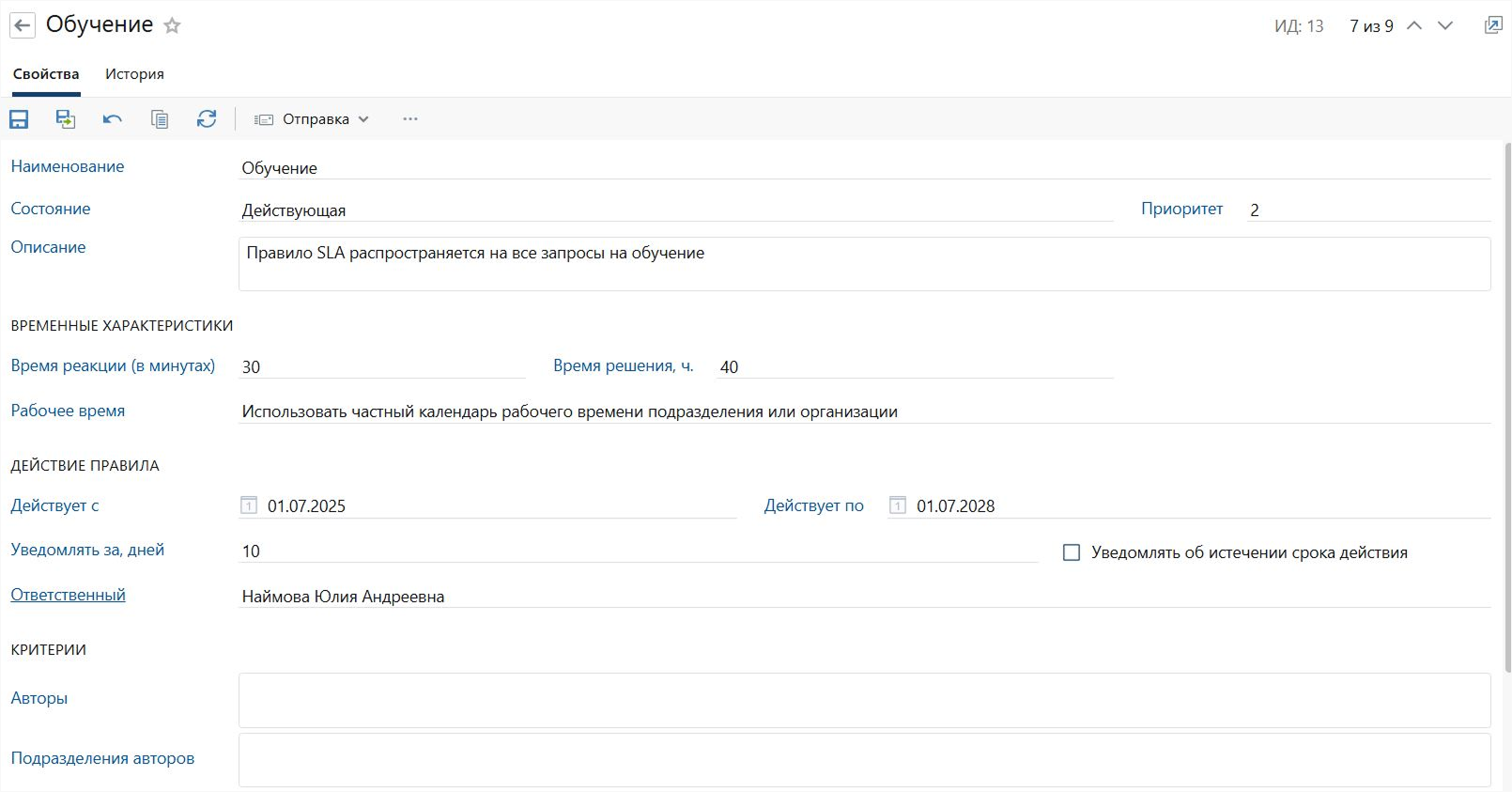Image resolution: width=1512 pixels, height=792 pixels.
Task: Click the Save floppy disk icon
Action: [x=19, y=119]
